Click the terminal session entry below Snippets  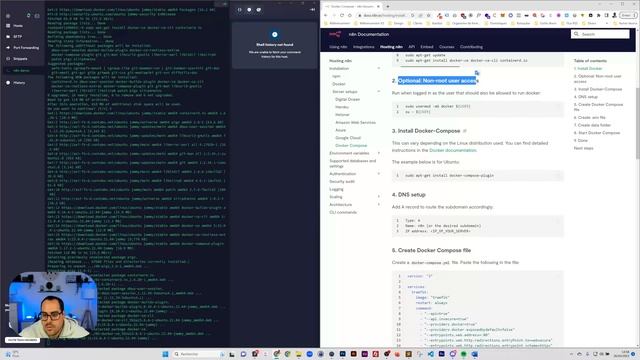click(x=21, y=71)
